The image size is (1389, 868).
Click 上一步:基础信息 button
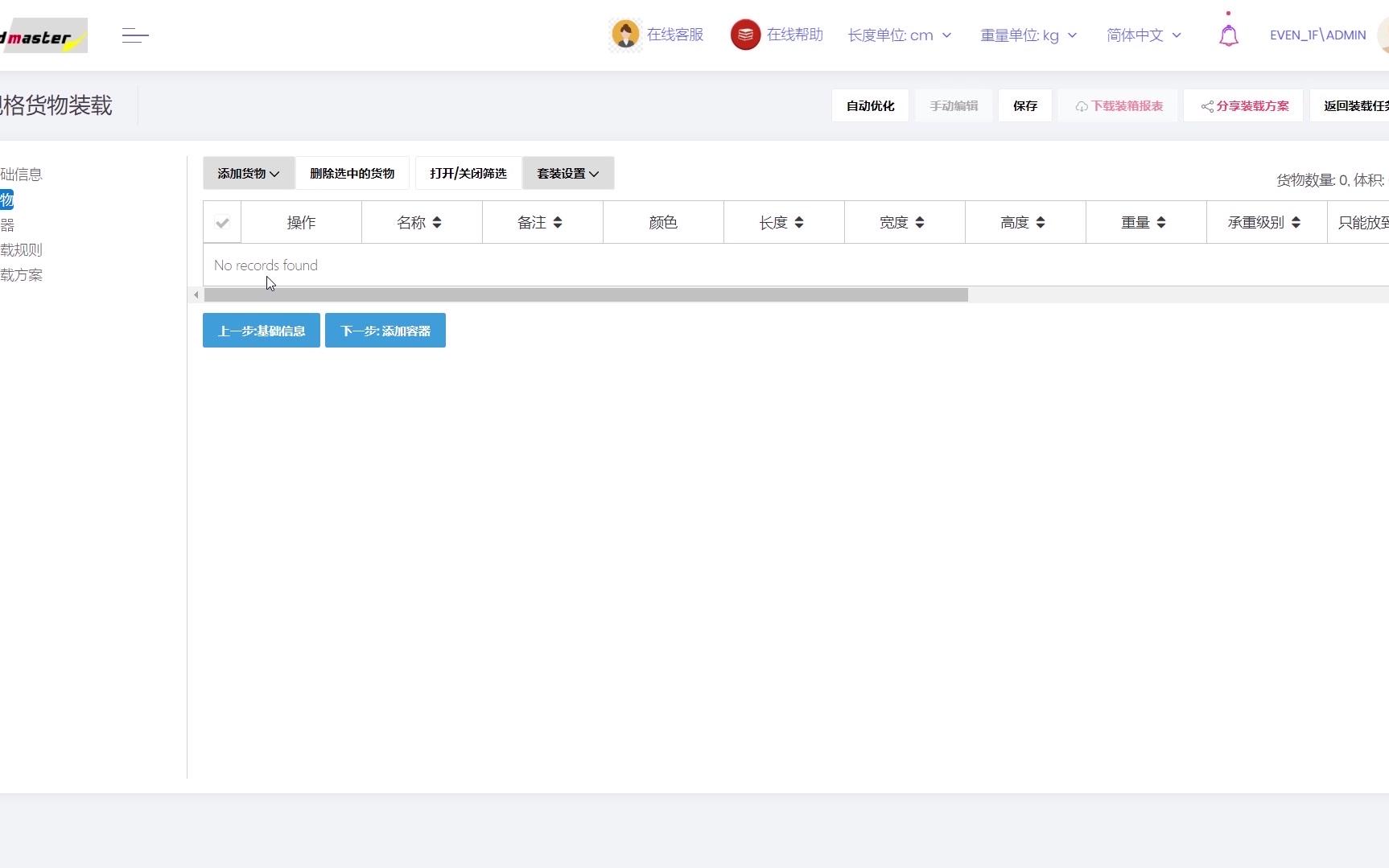pyautogui.click(x=262, y=331)
